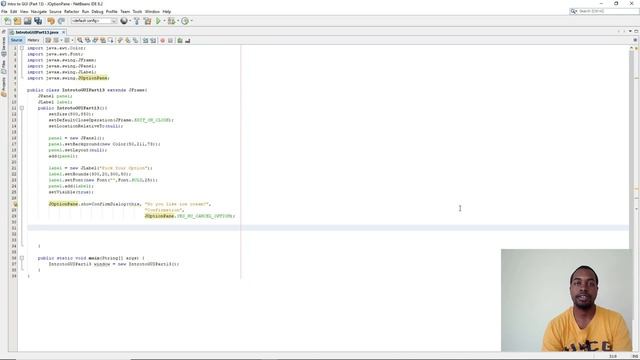Switch editor to Source view
Viewport: 640px width, 360px height.
pyautogui.click(x=17, y=40)
